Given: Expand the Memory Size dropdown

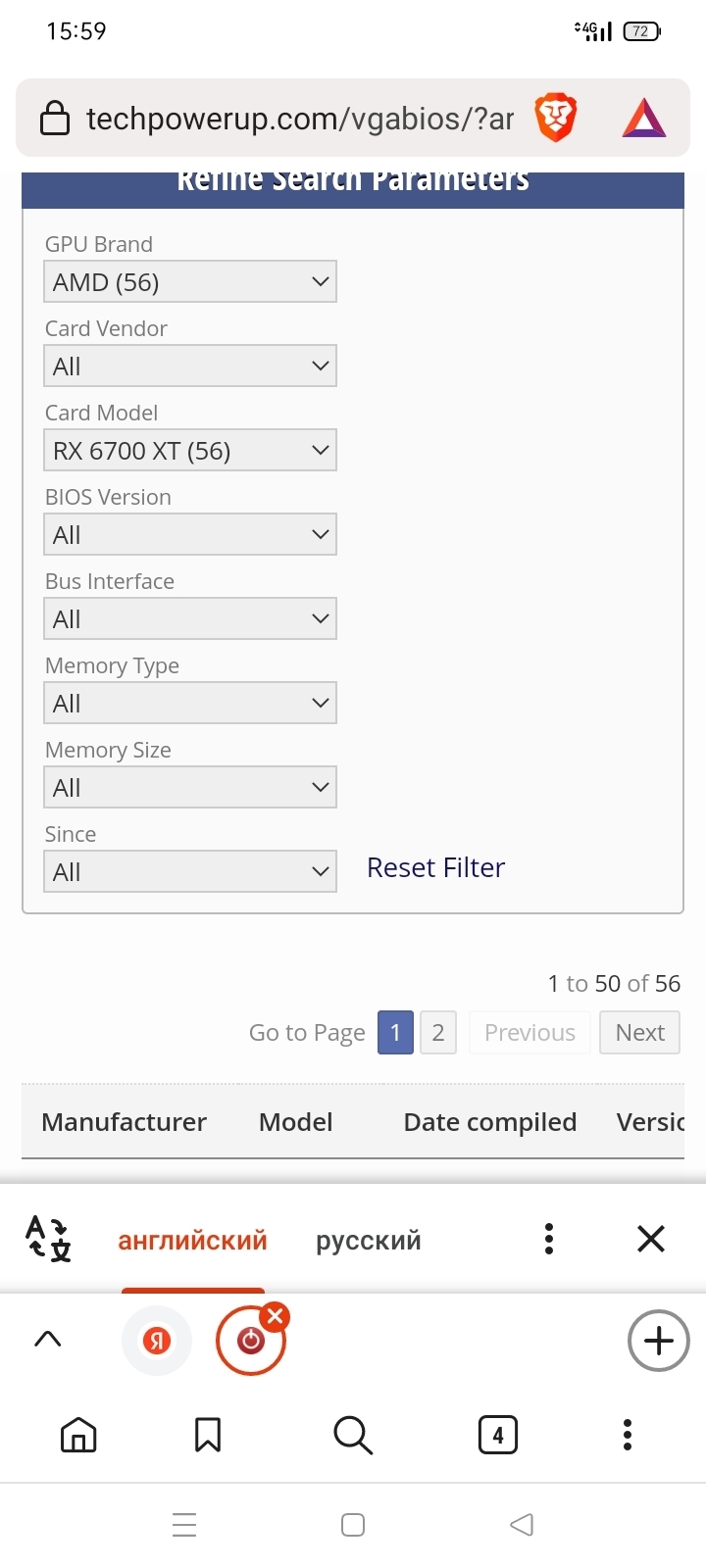Looking at the screenshot, I should coord(190,787).
